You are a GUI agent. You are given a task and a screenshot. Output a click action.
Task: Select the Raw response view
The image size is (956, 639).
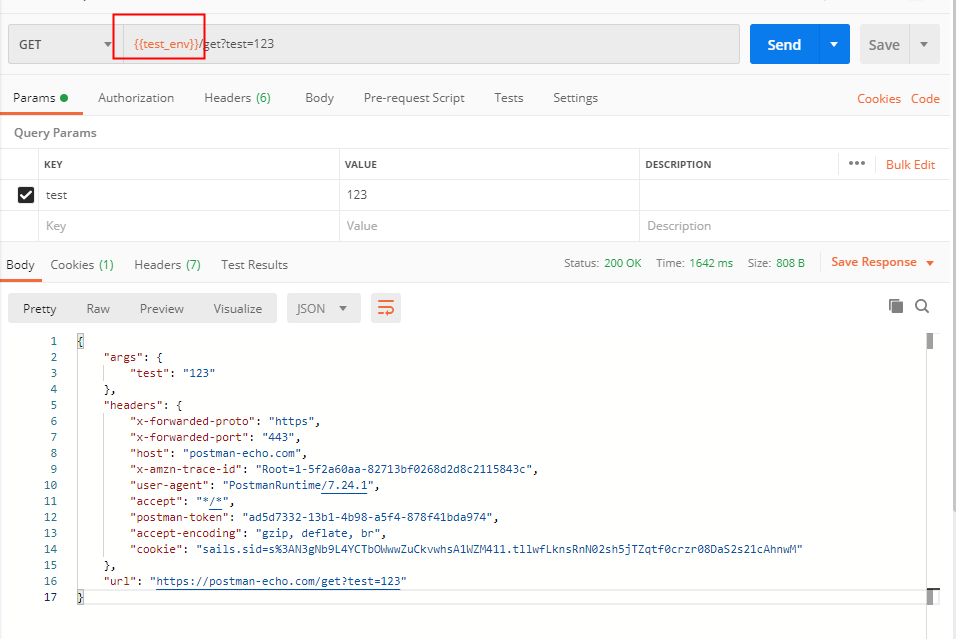click(98, 308)
